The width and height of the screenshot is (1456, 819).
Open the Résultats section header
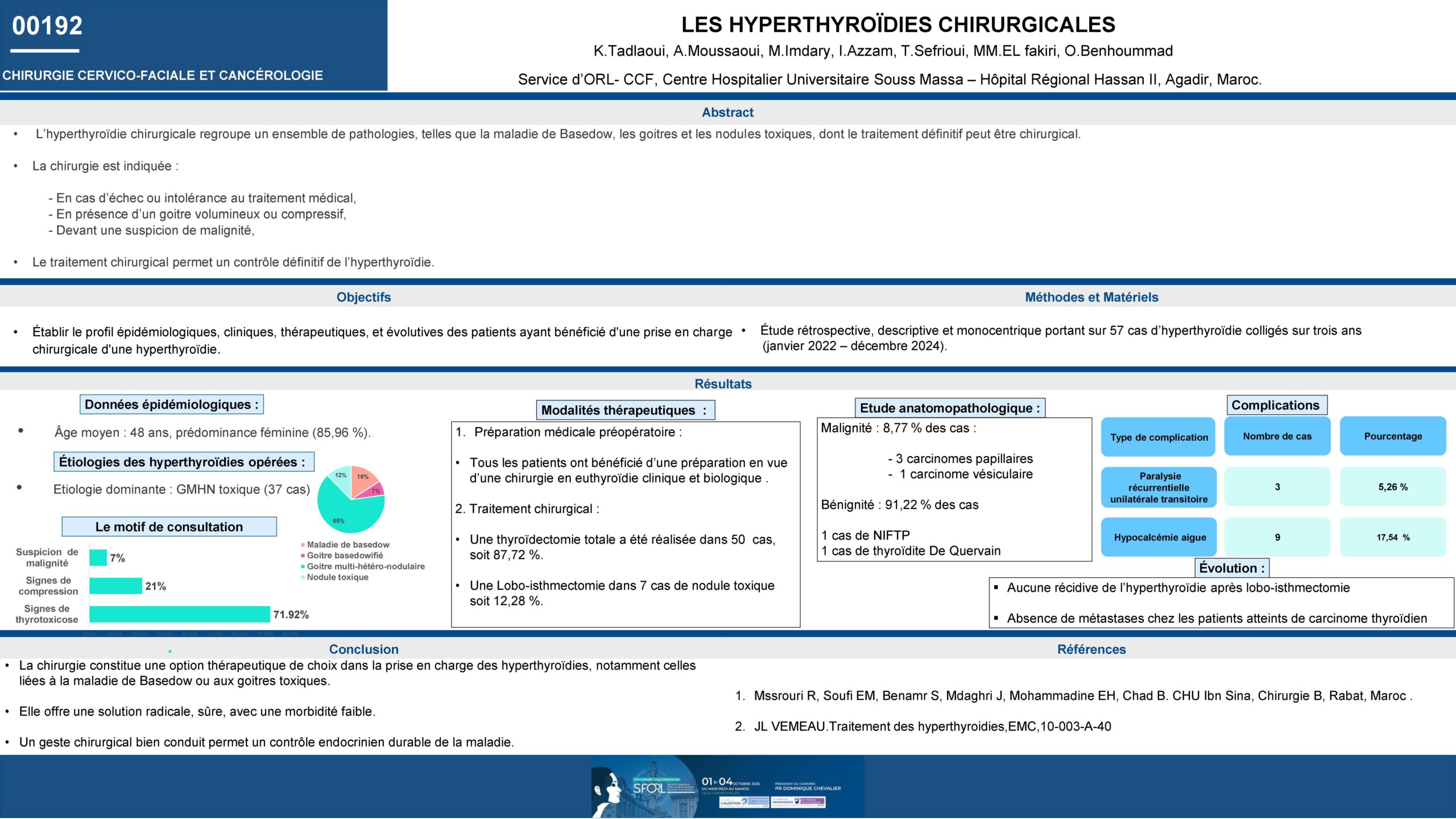[723, 384]
